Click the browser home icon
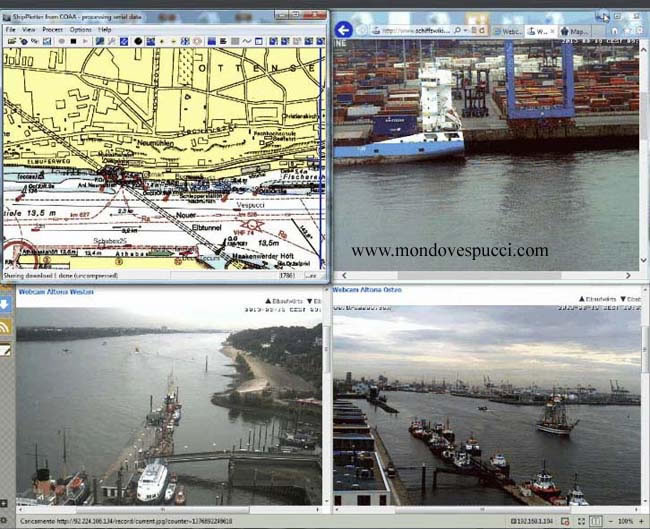The image size is (650, 529). click(615, 31)
